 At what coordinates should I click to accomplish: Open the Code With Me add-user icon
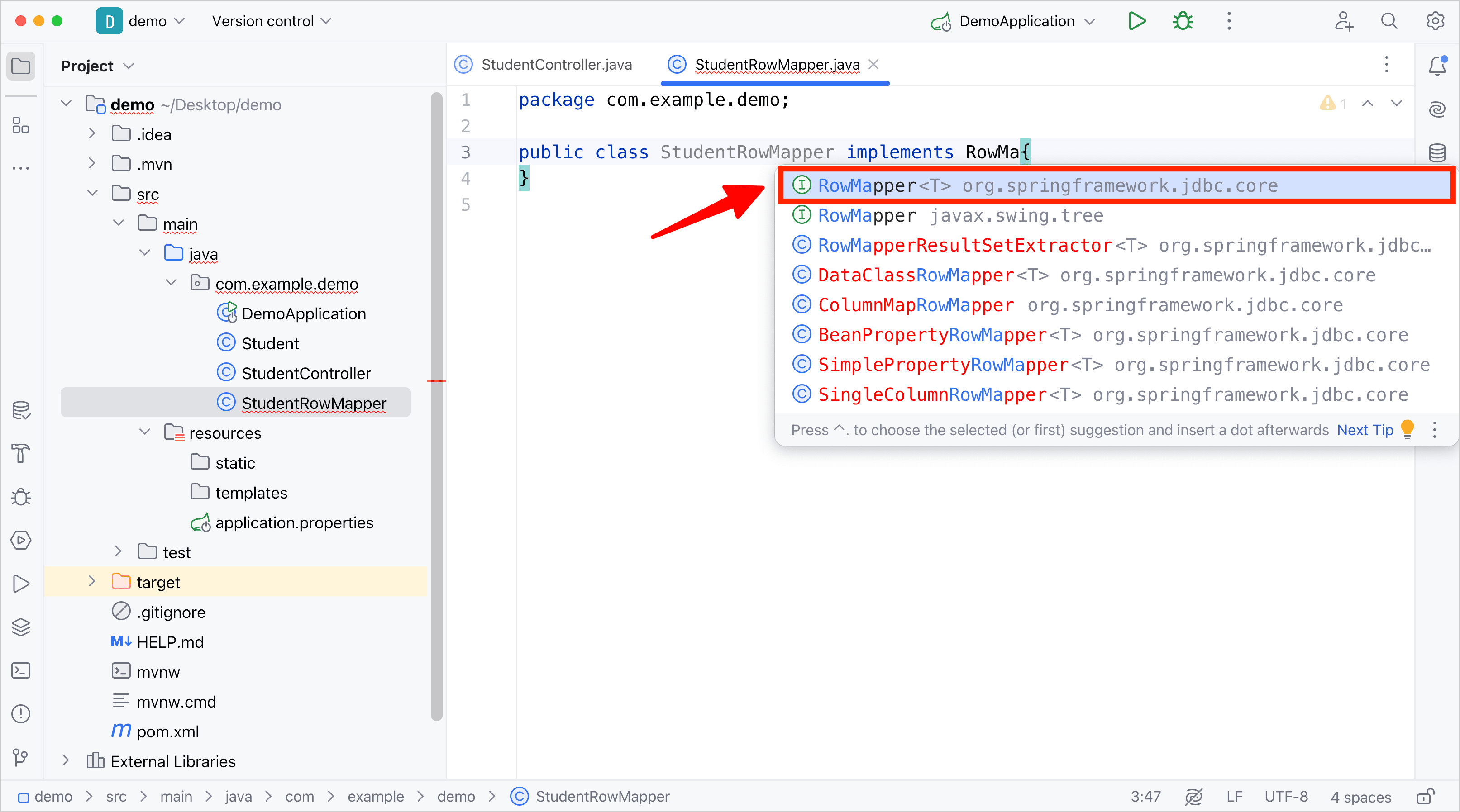(1344, 22)
